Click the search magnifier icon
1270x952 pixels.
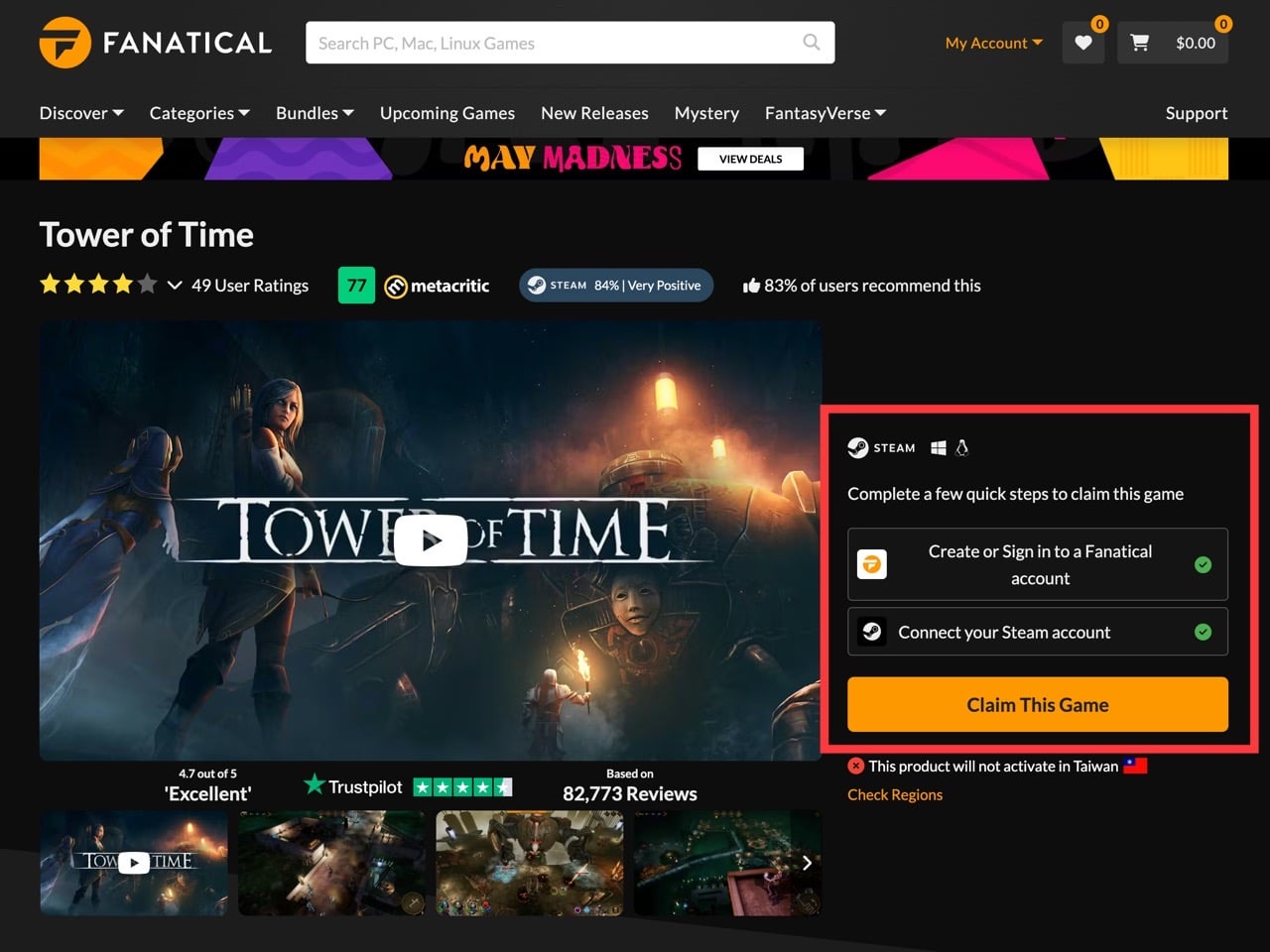click(811, 43)
